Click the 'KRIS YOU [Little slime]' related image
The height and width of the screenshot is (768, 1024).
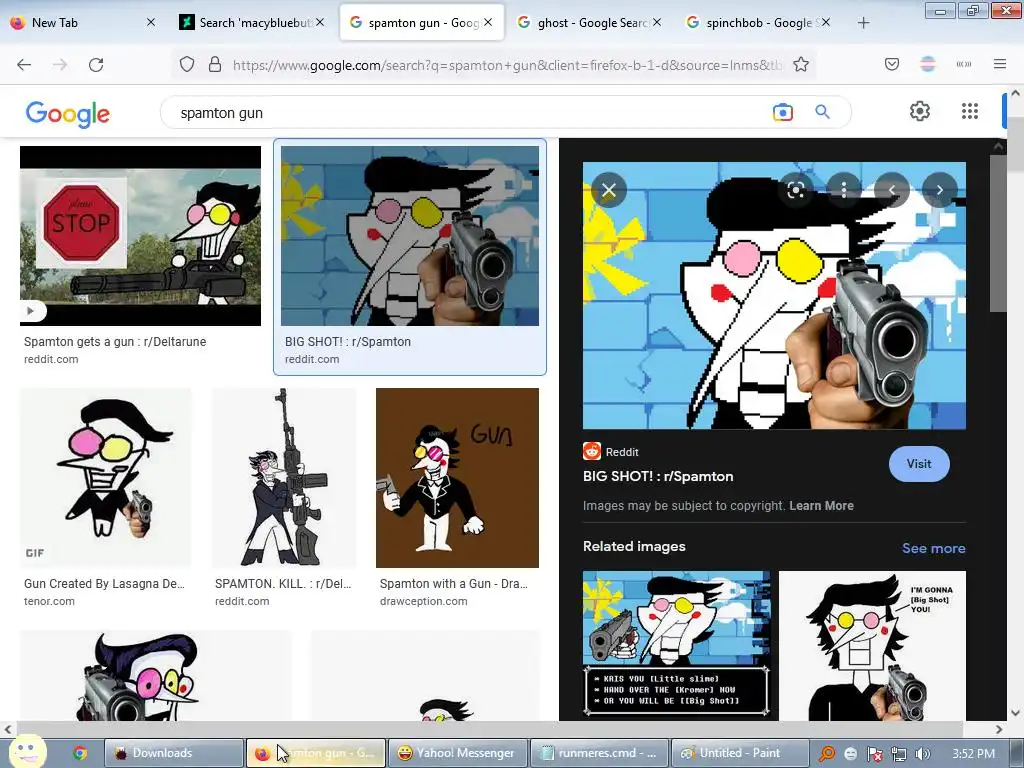pyautogui.click(x=677, y=645)
